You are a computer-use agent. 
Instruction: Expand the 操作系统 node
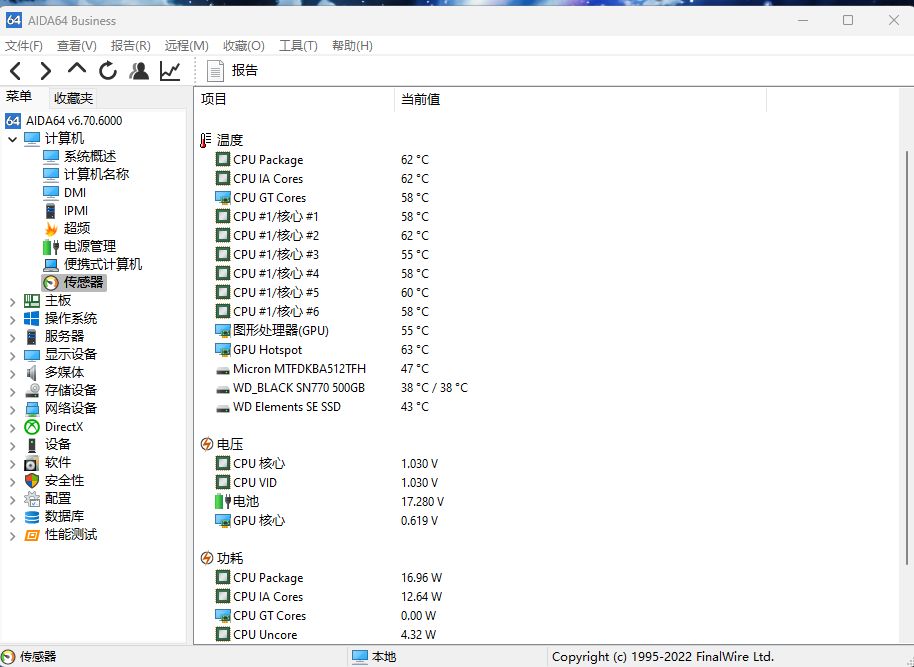point(12,320)
